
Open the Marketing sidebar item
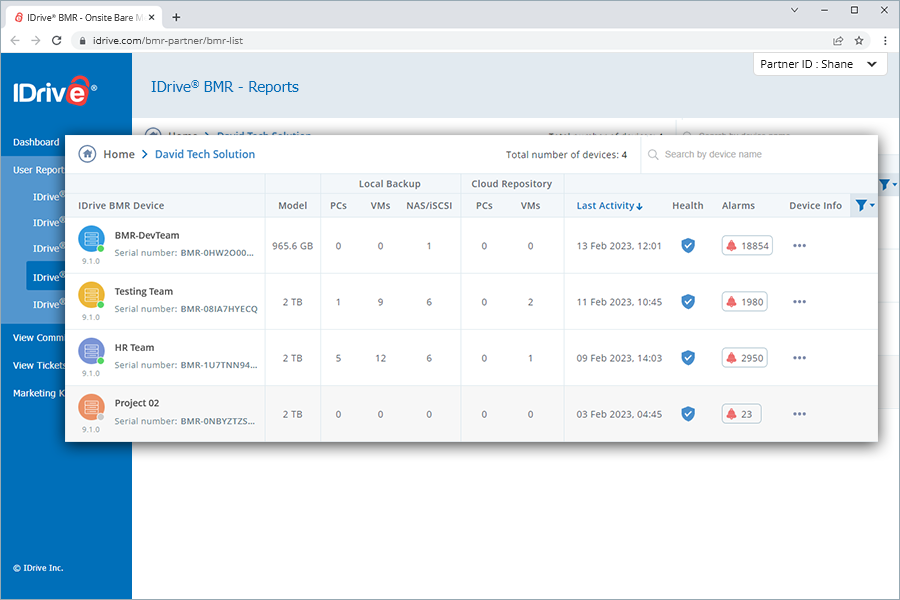38,393
